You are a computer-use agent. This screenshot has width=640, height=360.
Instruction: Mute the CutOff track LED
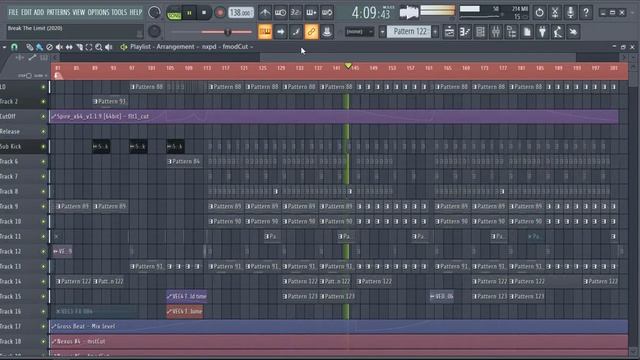[x=43, y=117]
